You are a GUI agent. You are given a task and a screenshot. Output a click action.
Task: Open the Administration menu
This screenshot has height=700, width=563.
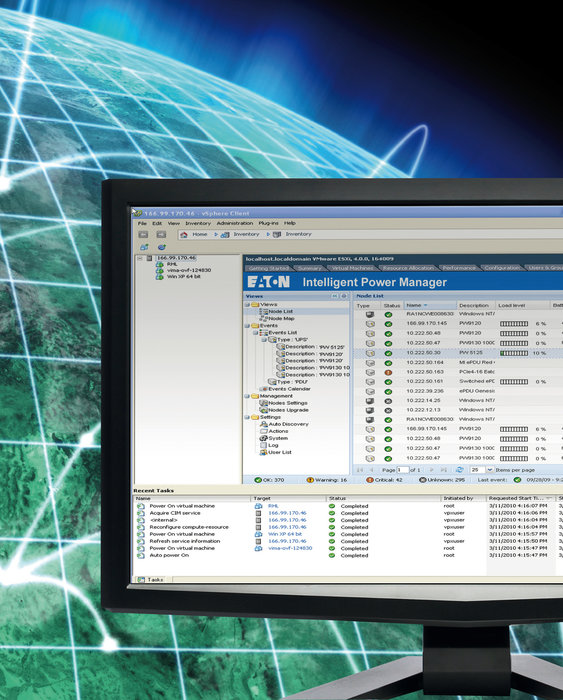(x=235, y=223)
